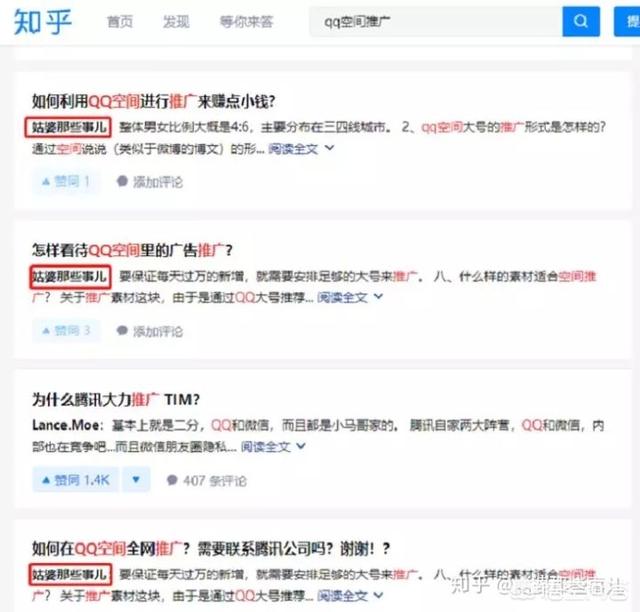Upvote 赞同 1.4K on TIM answer

point(76,480)
